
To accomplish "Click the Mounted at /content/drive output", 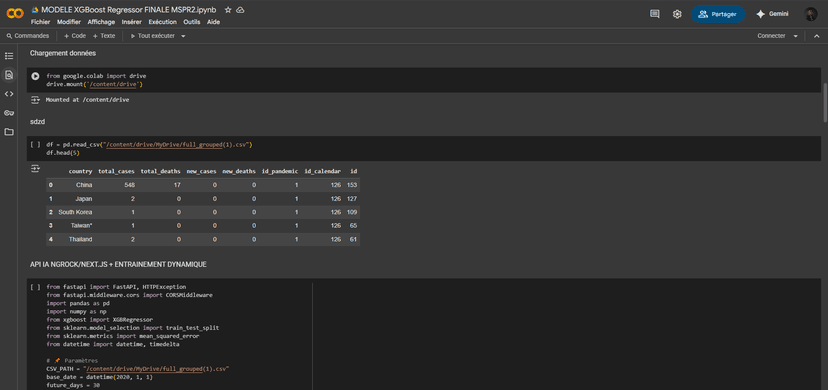I will 87,99.
